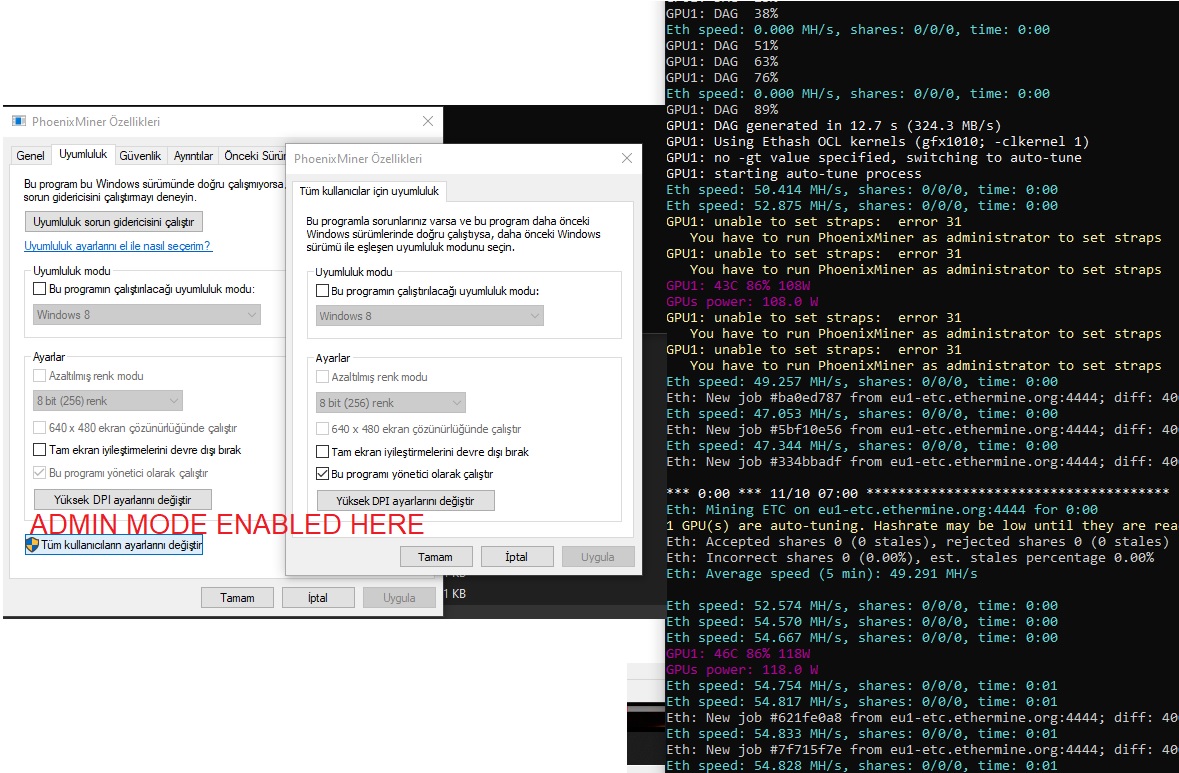The image size is (1179, 773).
Task: Click 'GPU1: Using Ethash OCL kernels' line
Action: (877, 141)
